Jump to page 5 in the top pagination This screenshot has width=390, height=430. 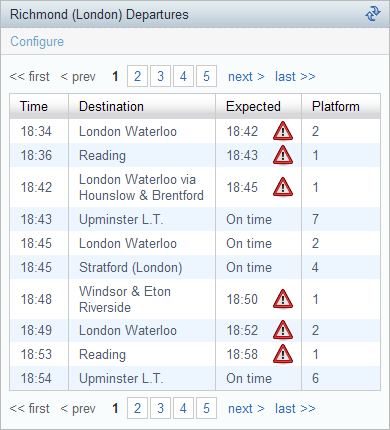point(206,76)
